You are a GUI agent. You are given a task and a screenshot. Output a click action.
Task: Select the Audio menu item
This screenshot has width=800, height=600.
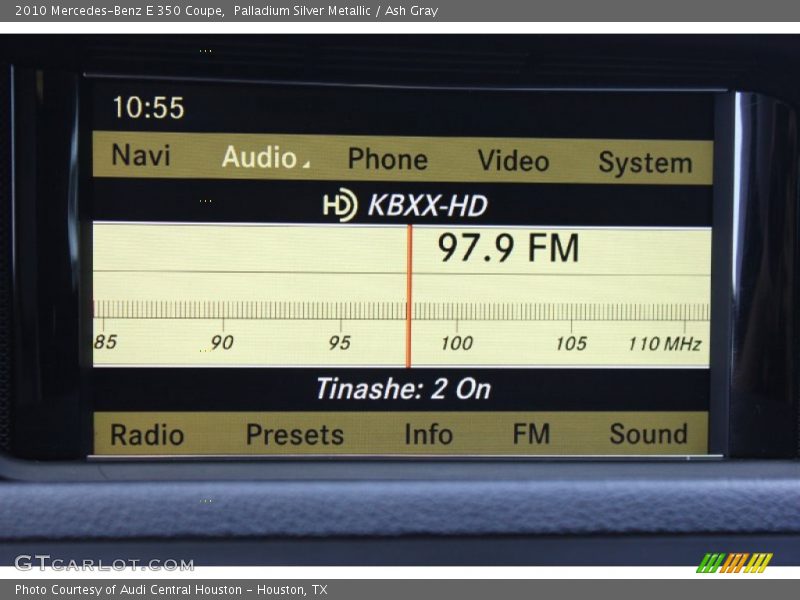coord(259,158)
